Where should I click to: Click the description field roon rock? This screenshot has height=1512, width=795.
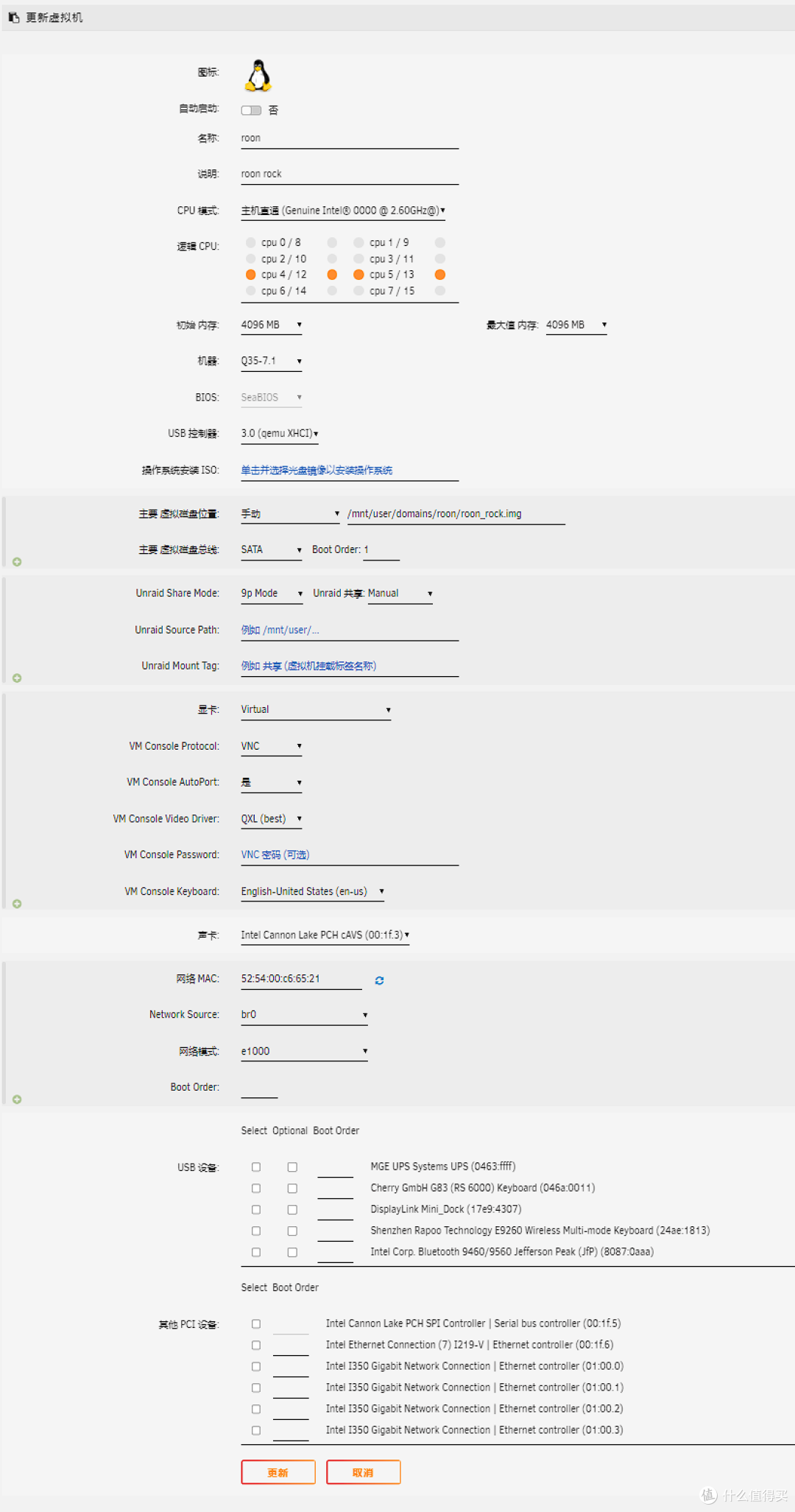coord(350,175)
